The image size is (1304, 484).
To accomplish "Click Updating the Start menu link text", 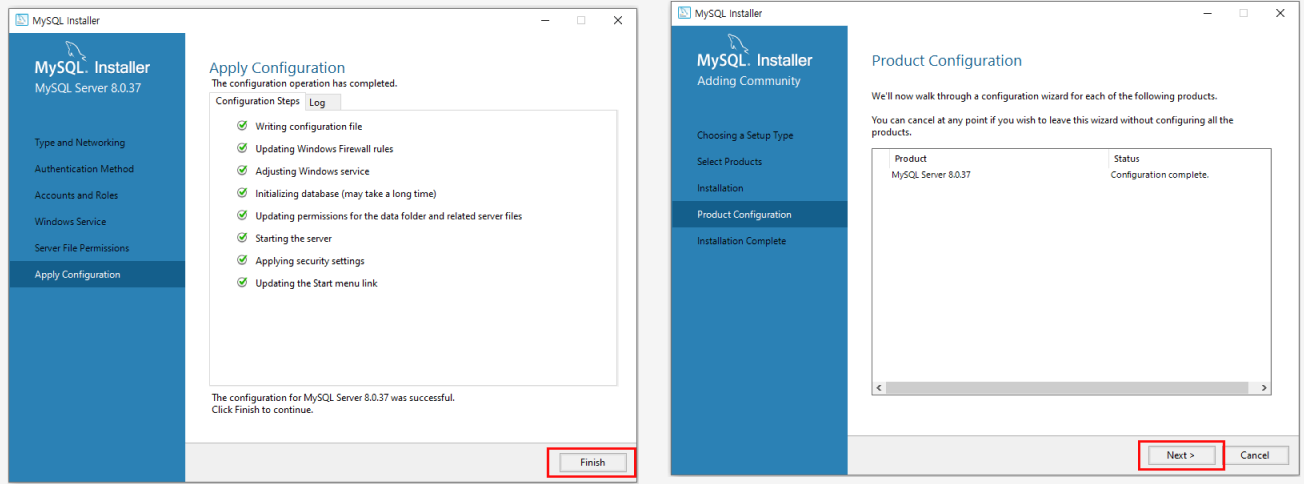I will [x=316, y=283].
